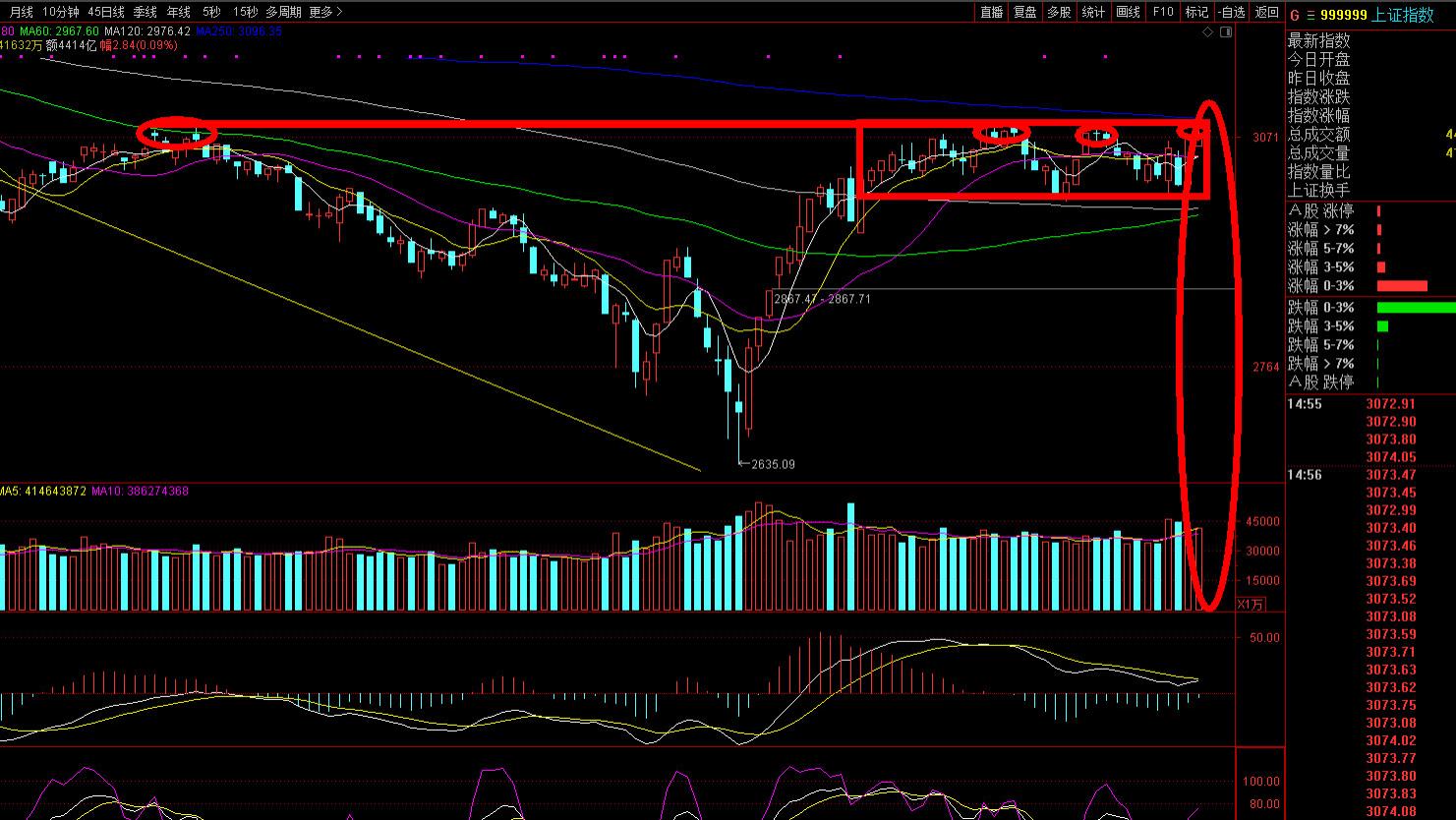Click the 复盘 review button
Screen dimensions: 1456x820
pos(1025,12)
